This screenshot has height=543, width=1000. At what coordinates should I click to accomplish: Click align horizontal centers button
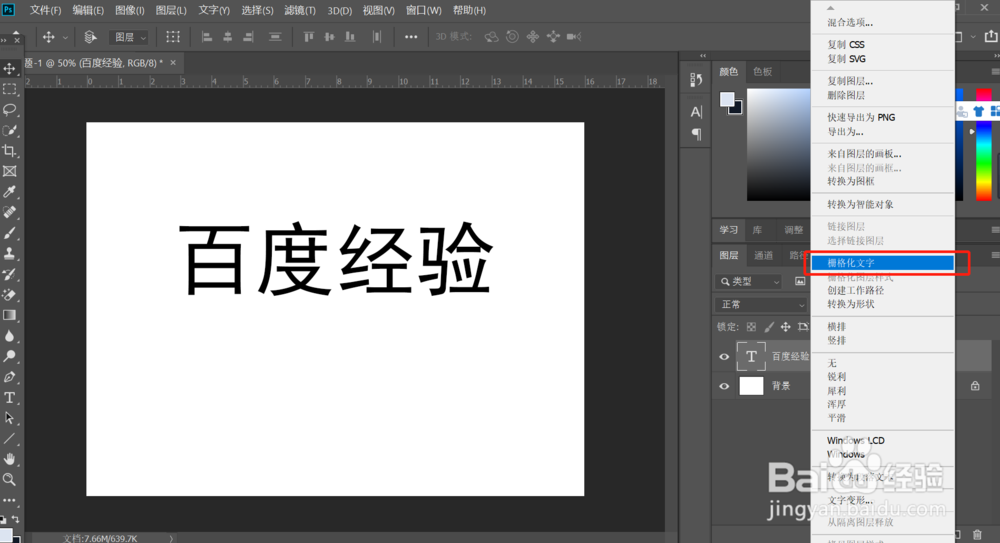pyautogui.click(x=227, y=37)
